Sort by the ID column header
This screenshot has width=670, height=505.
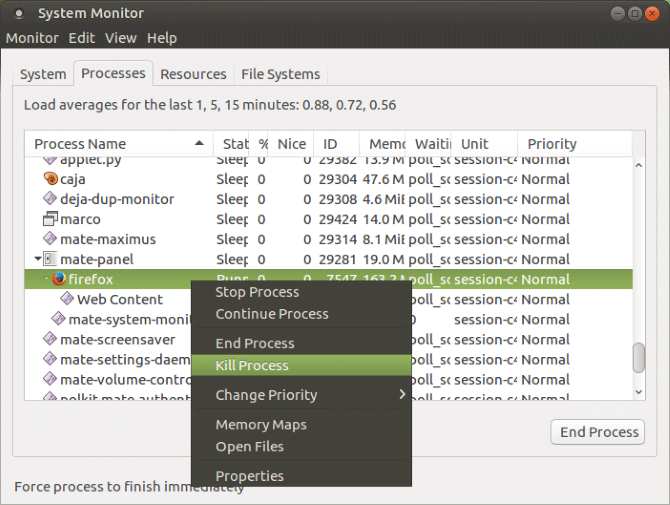pyautogui.click(x=336, y=144)
